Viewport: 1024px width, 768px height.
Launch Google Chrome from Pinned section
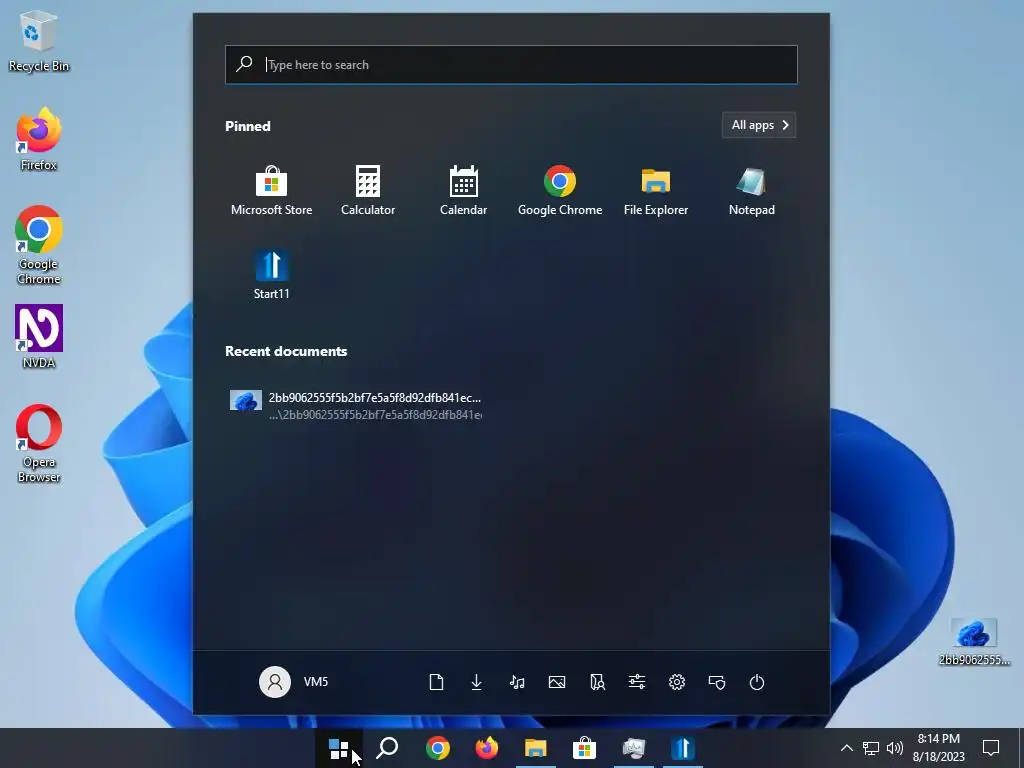[x=560, y=191]
